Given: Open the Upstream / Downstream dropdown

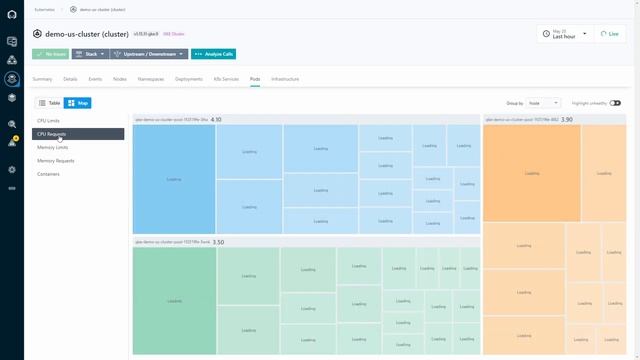Looking at the screenshot, I should (x=149, y=54).
